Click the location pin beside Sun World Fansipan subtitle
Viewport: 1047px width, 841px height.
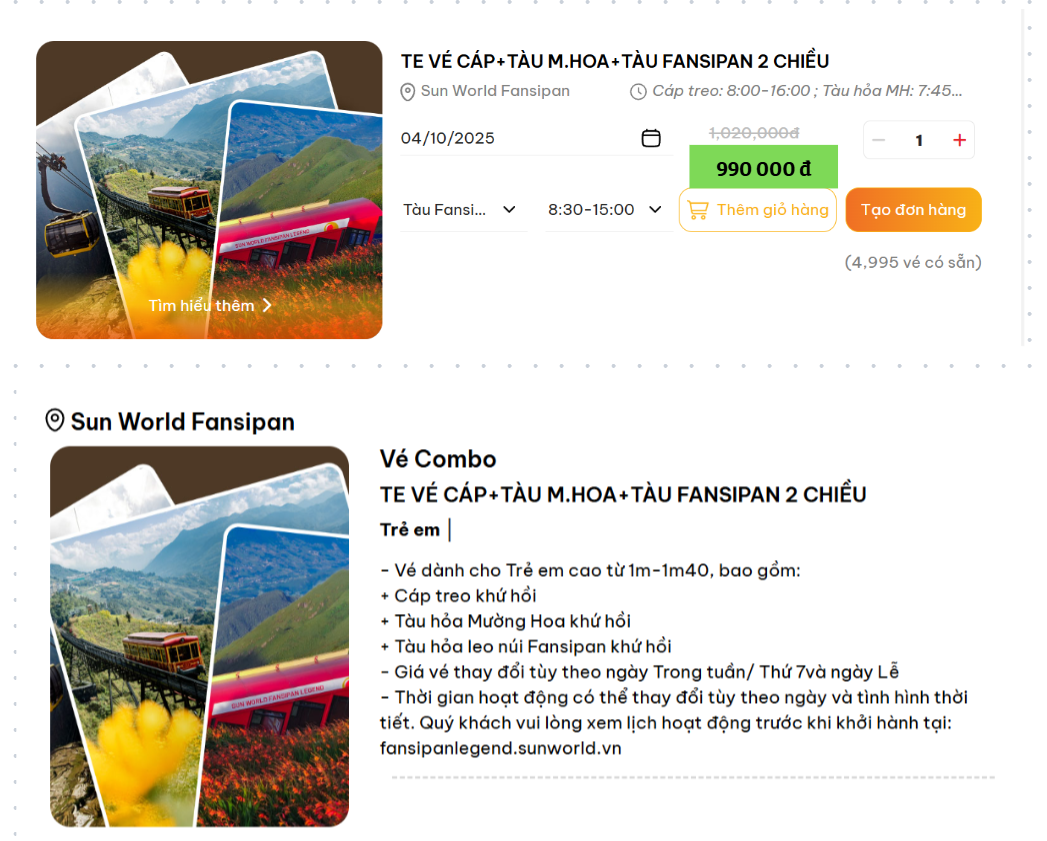click(x=407, y=92)
